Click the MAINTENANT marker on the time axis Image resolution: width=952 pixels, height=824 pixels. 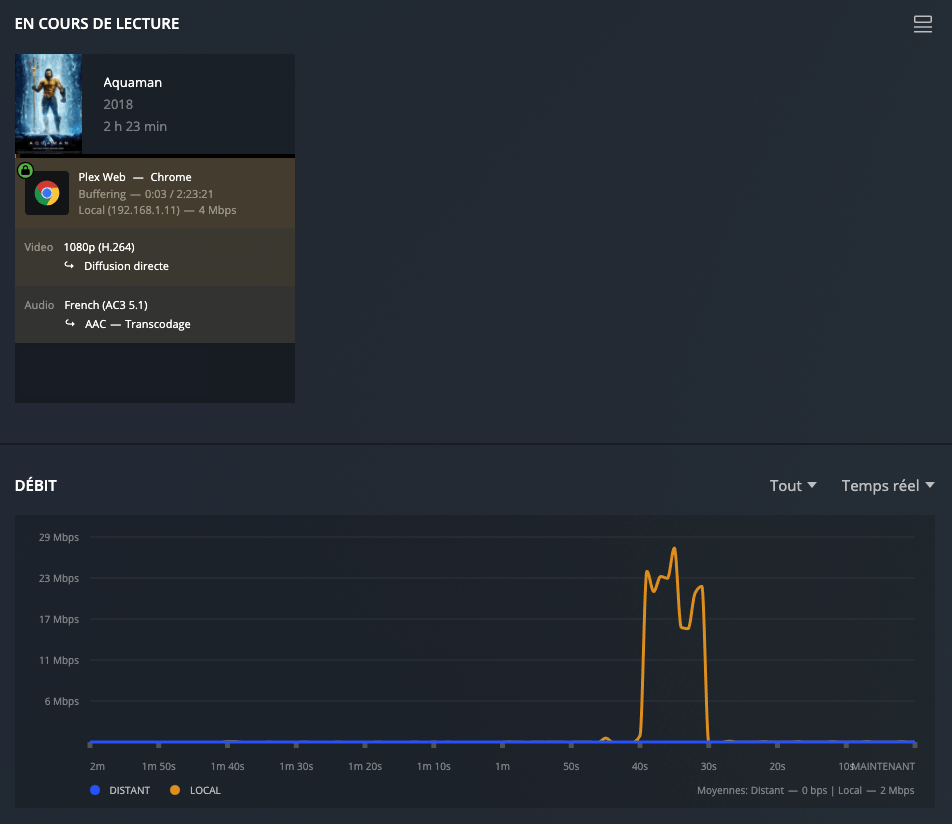[883, 766]
